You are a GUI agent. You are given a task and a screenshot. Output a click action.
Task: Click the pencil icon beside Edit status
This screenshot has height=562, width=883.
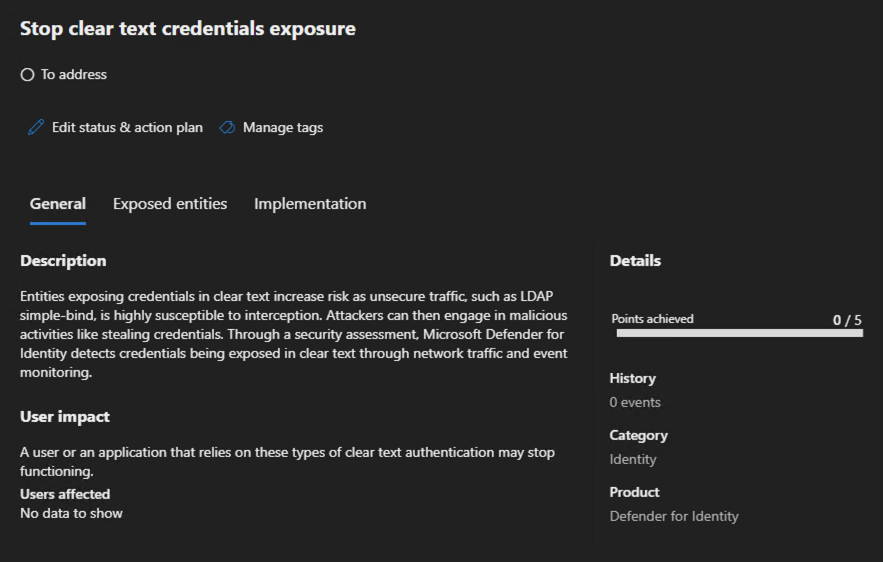[x=36, y=128]
